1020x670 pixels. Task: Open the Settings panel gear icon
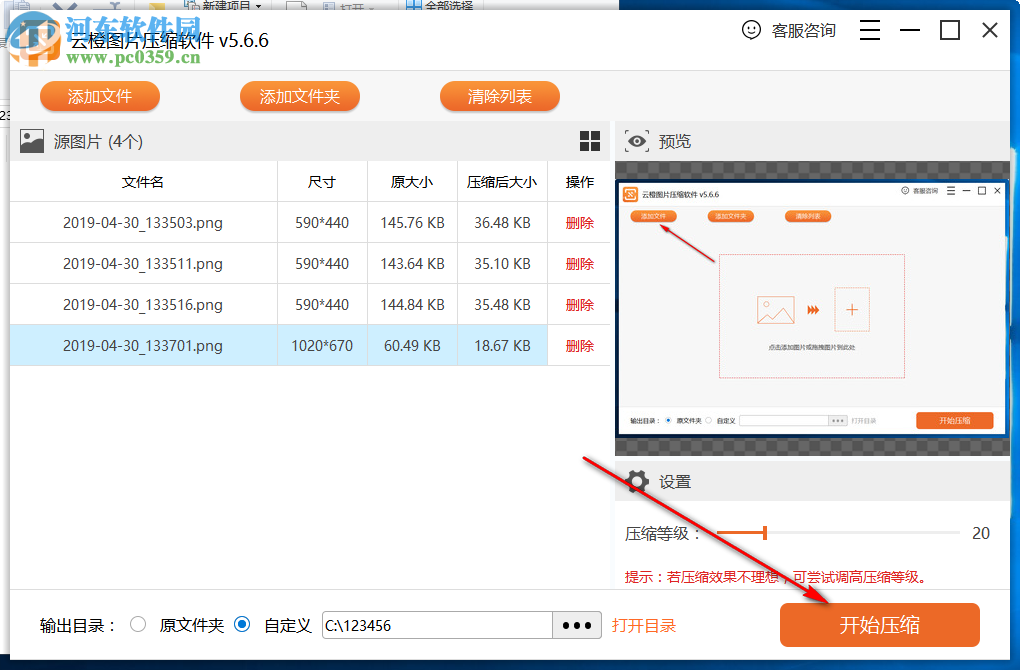click(637, 481)
